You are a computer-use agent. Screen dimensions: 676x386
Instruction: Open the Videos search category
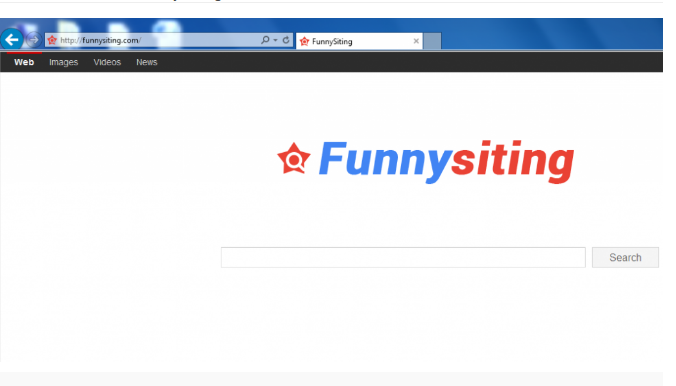(x=107, y=62)
